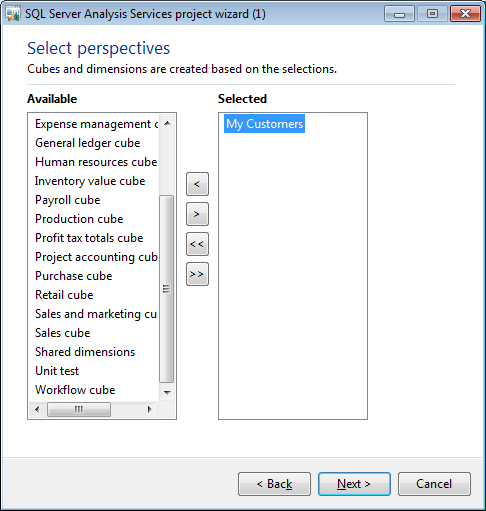Pick the Retail cube entry
Image resolution: width=486 pixels, height=511 pixels.
[64, 295]
